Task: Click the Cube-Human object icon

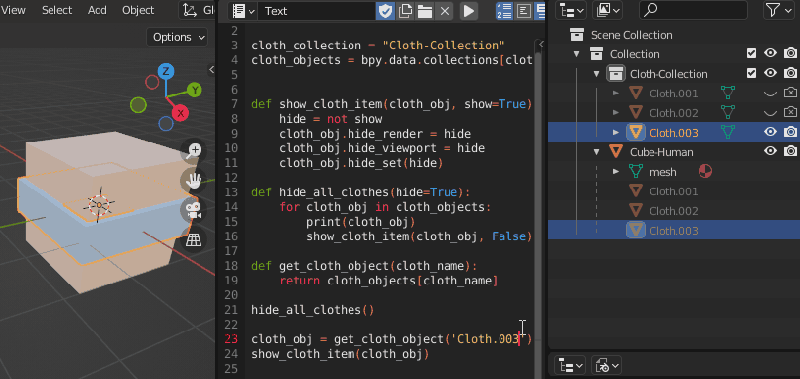Action: [x=616, y=151]
